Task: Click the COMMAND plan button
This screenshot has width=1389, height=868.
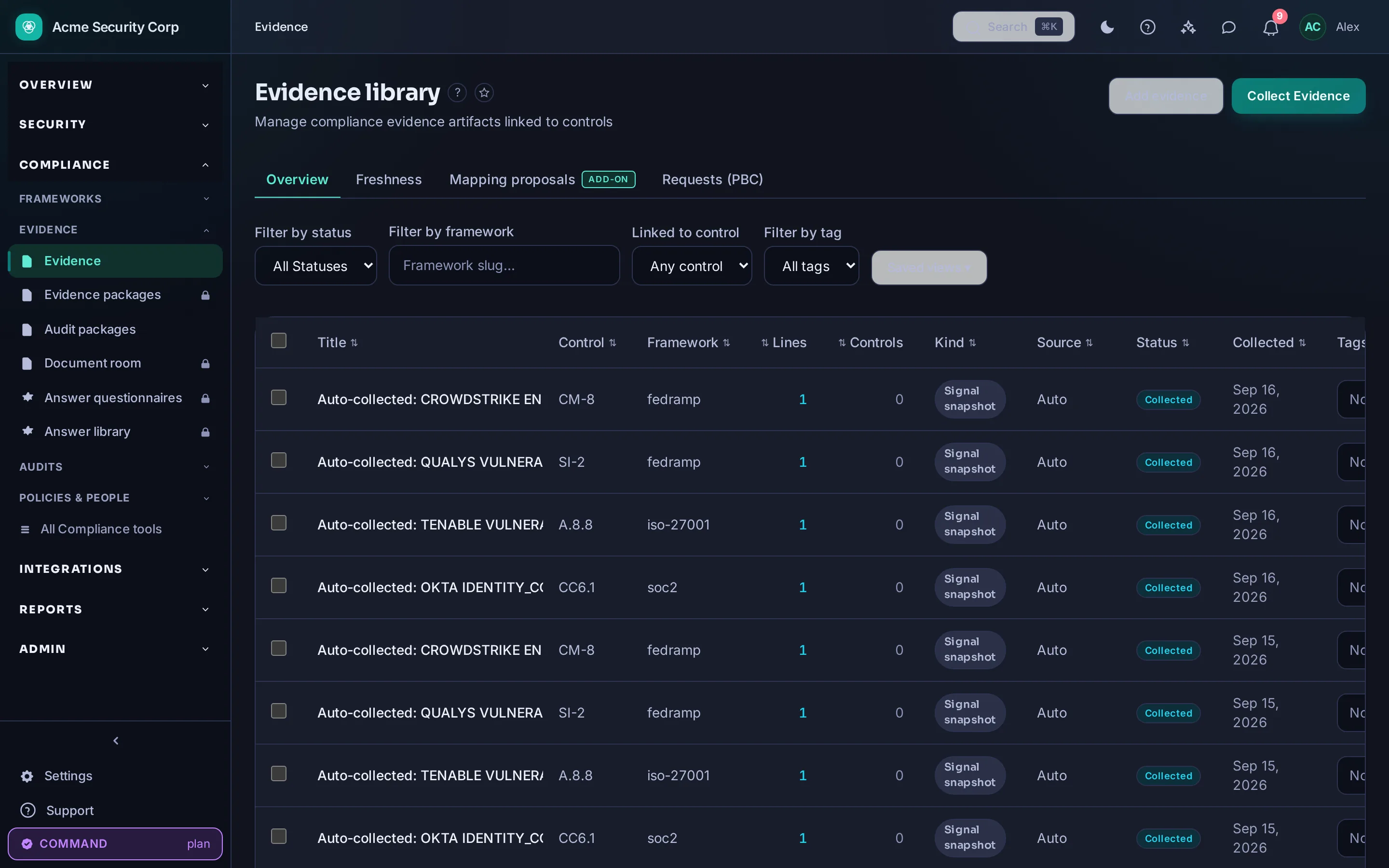Action: point(115,844)
